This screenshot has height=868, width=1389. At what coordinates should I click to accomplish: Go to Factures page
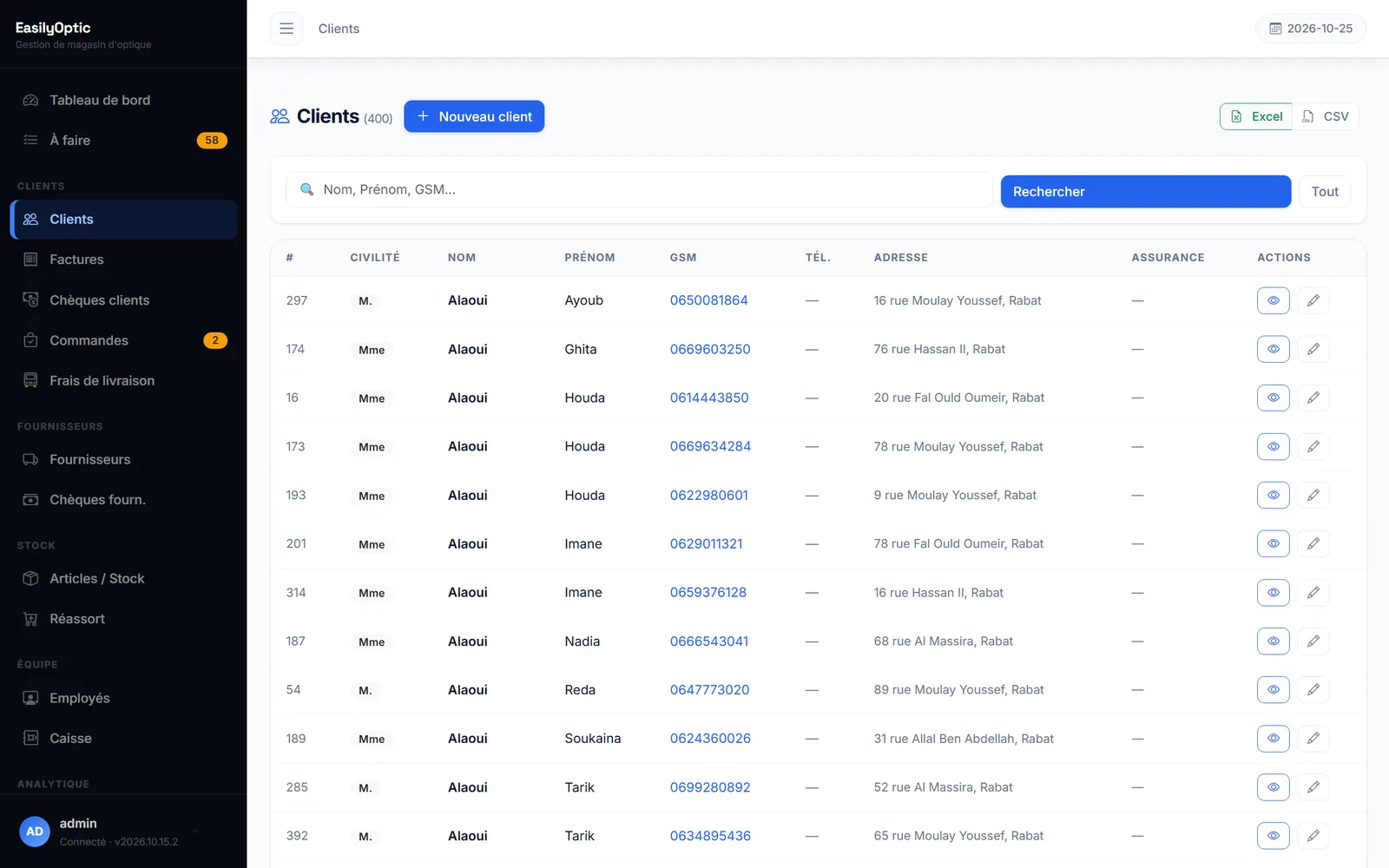[123, 260]
